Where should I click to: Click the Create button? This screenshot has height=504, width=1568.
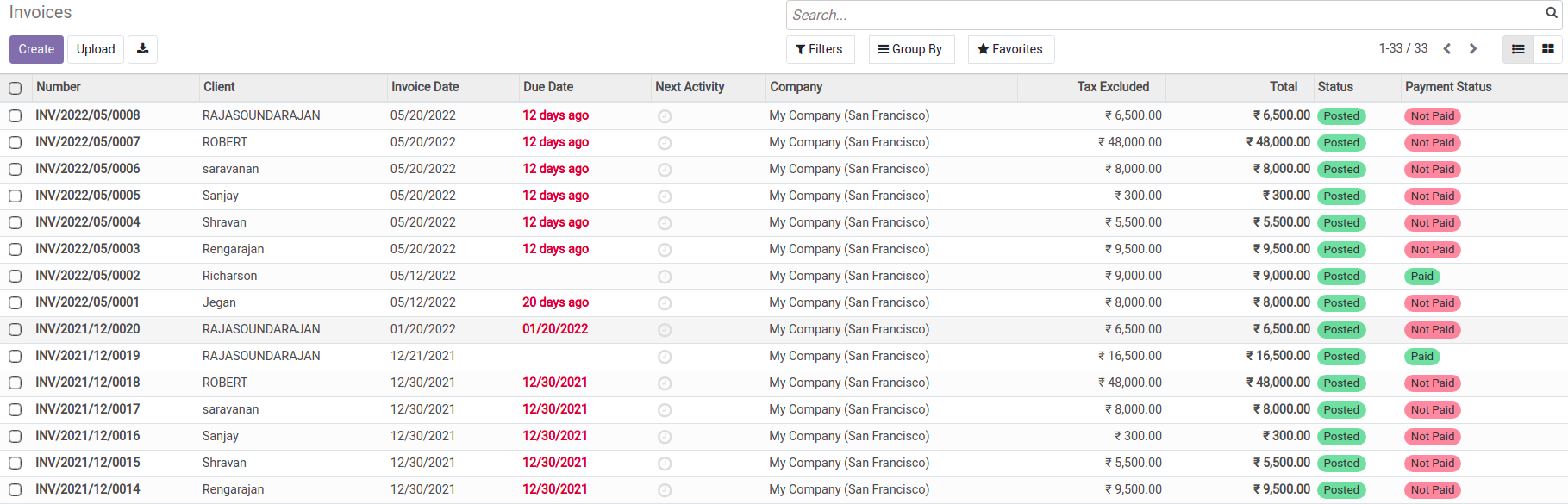point(36,49)
